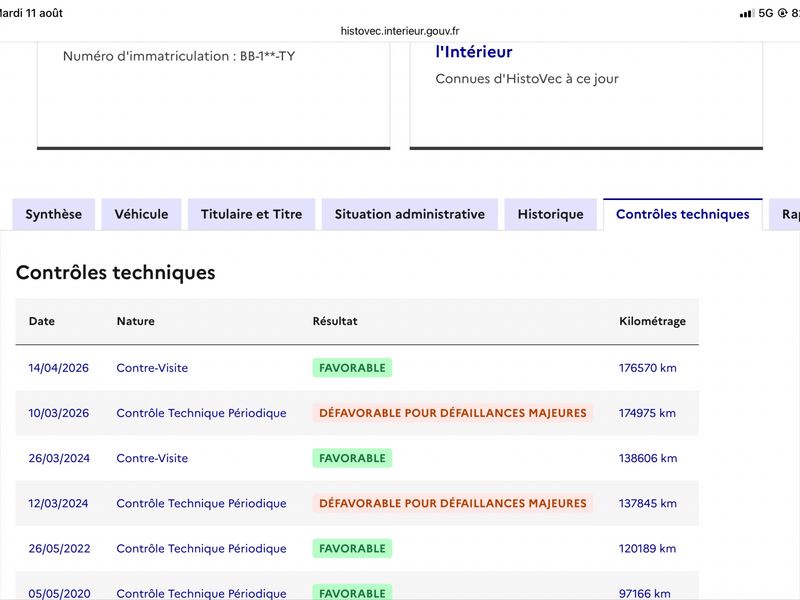This screenshot has height=600, width=800.
Task: Select the 176570 km mileage value
Action: (647, 368)
